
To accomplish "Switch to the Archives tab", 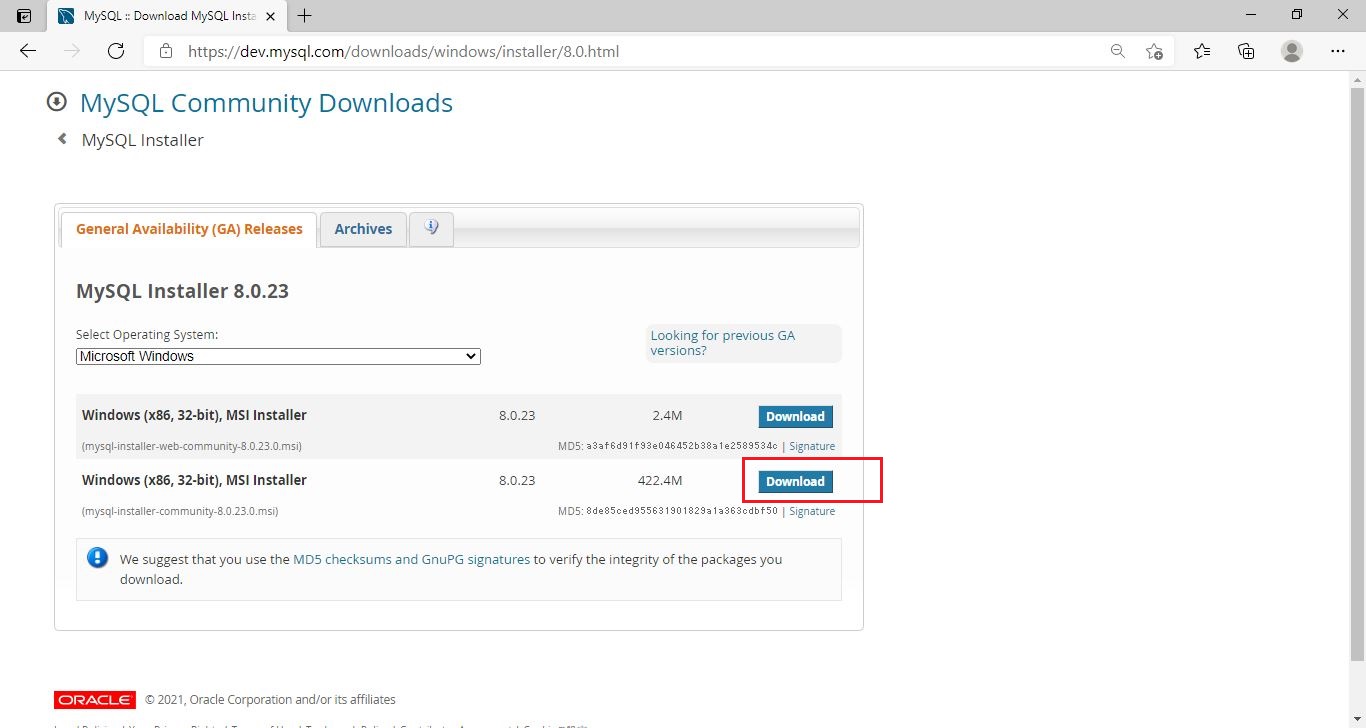I will click(363, 229).
